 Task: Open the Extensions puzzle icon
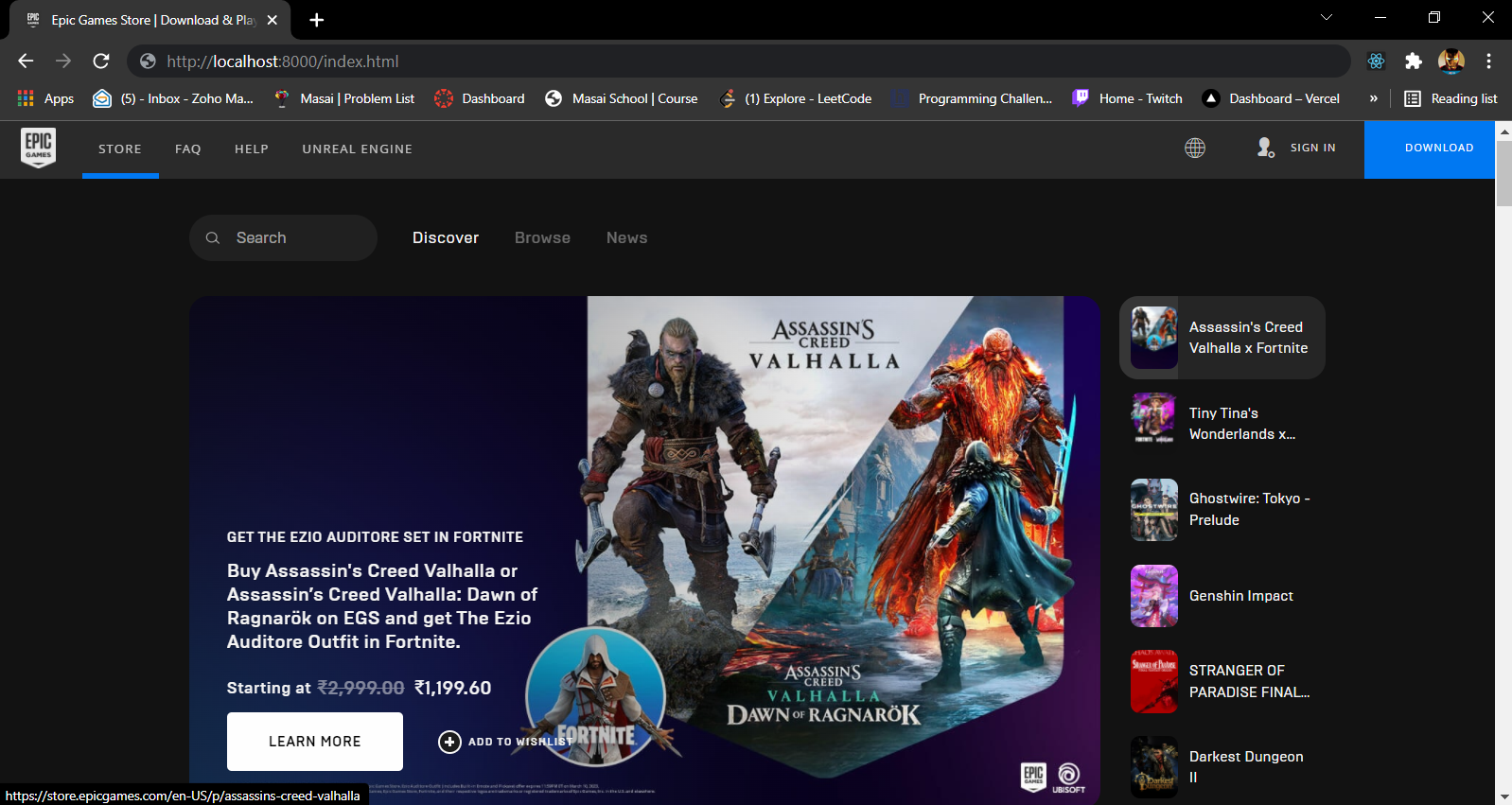point(1414,61)
